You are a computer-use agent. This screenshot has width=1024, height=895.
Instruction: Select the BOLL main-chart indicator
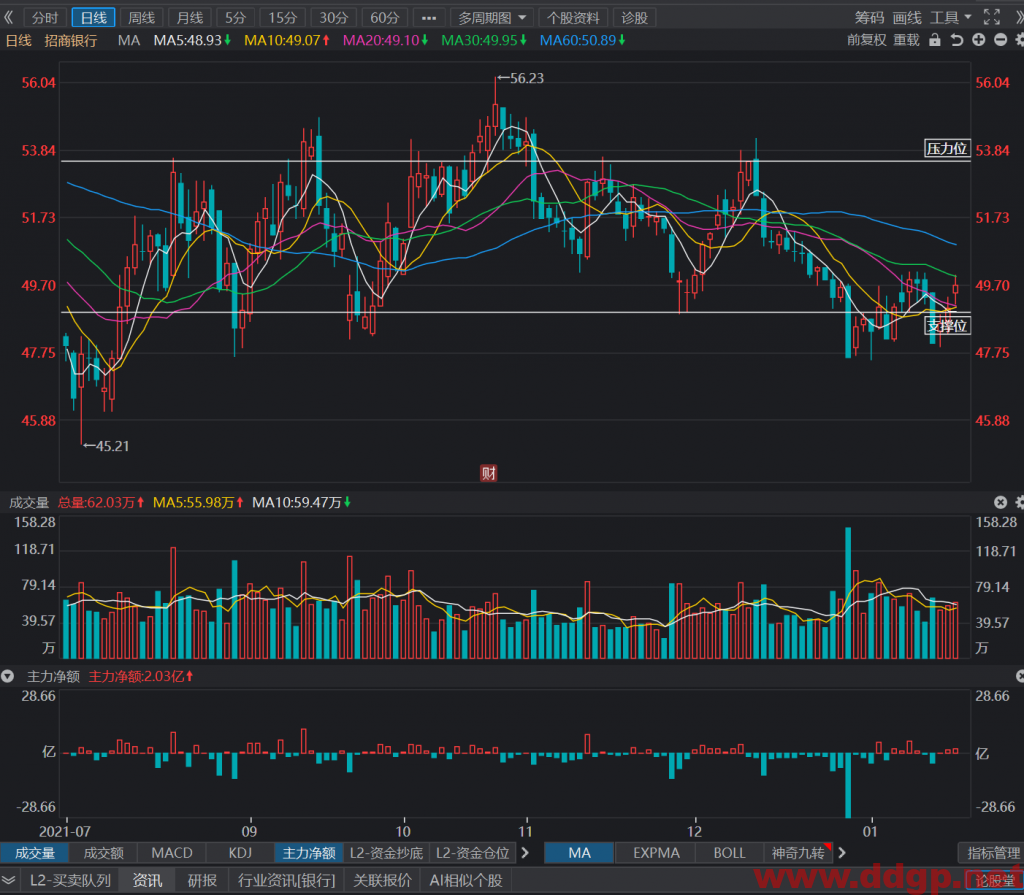point(729,853)
